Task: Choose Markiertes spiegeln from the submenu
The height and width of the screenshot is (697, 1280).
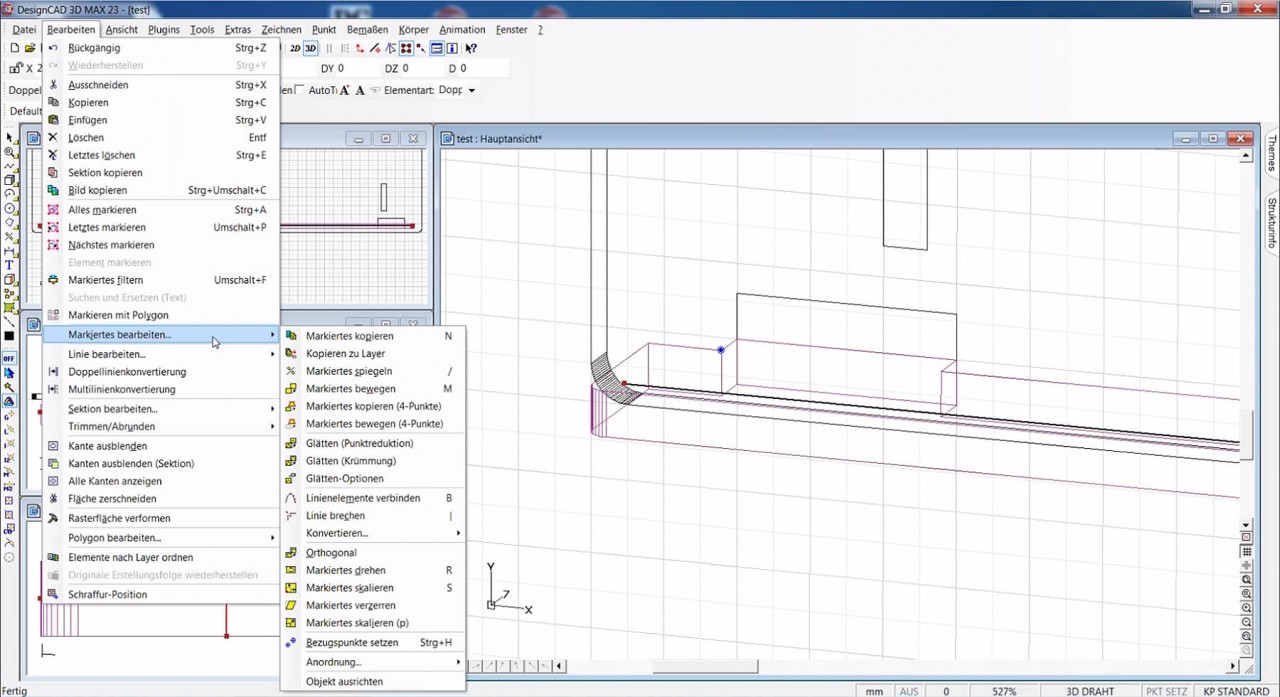Action: (349, 371)
